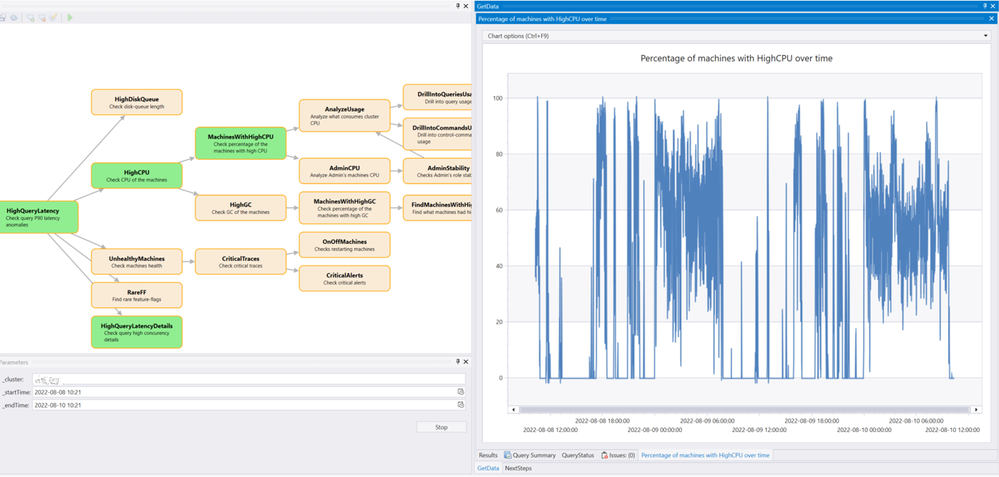The height and width of the screenshot is (477, 999).
Task: Click the _cluster parameter label
Action: pos(13,380)
